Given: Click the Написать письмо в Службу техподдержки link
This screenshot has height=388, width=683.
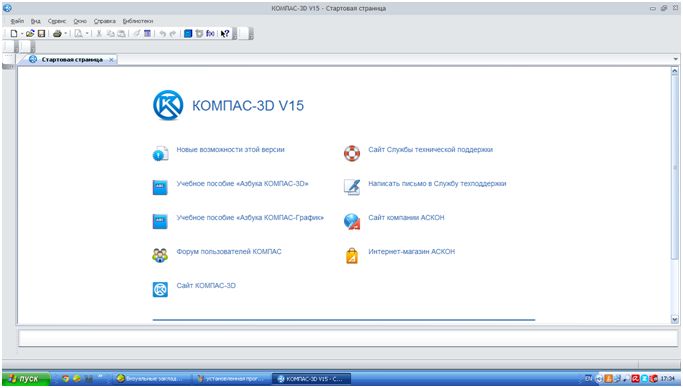Looking at the screenshot, I should coord(437,183).
